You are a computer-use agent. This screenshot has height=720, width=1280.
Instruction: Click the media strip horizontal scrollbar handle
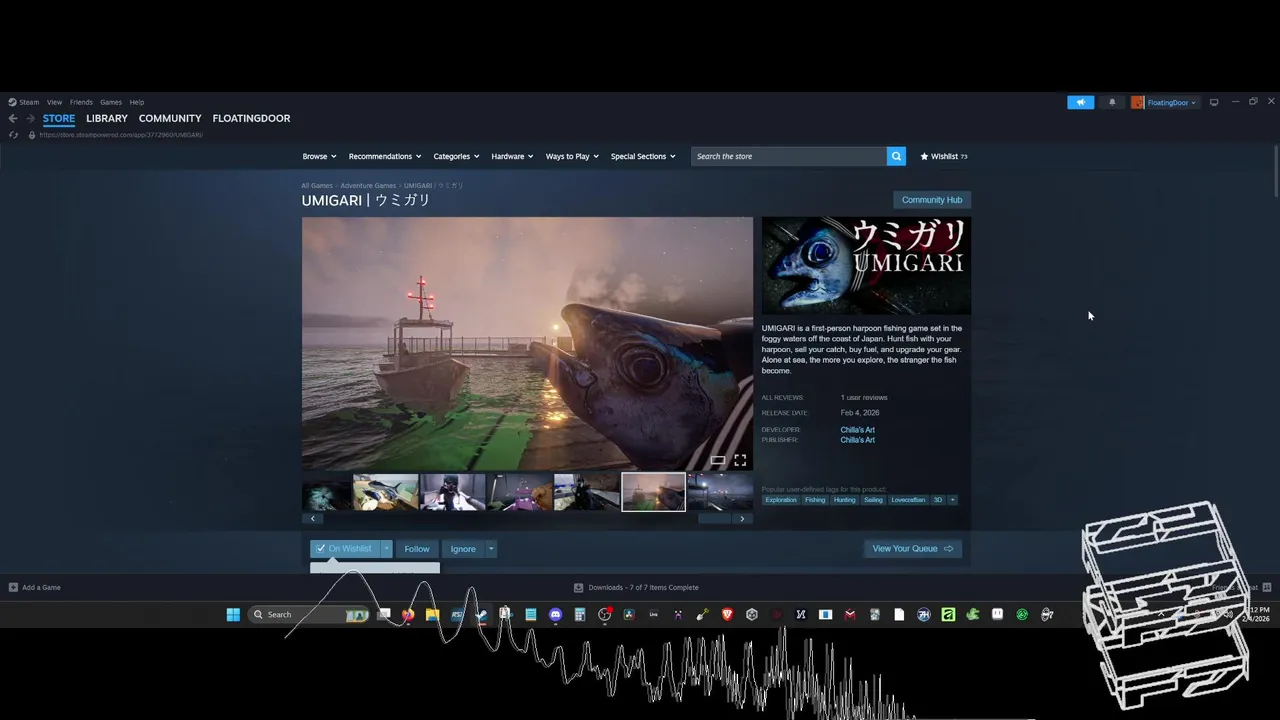[x=714, y=518]
